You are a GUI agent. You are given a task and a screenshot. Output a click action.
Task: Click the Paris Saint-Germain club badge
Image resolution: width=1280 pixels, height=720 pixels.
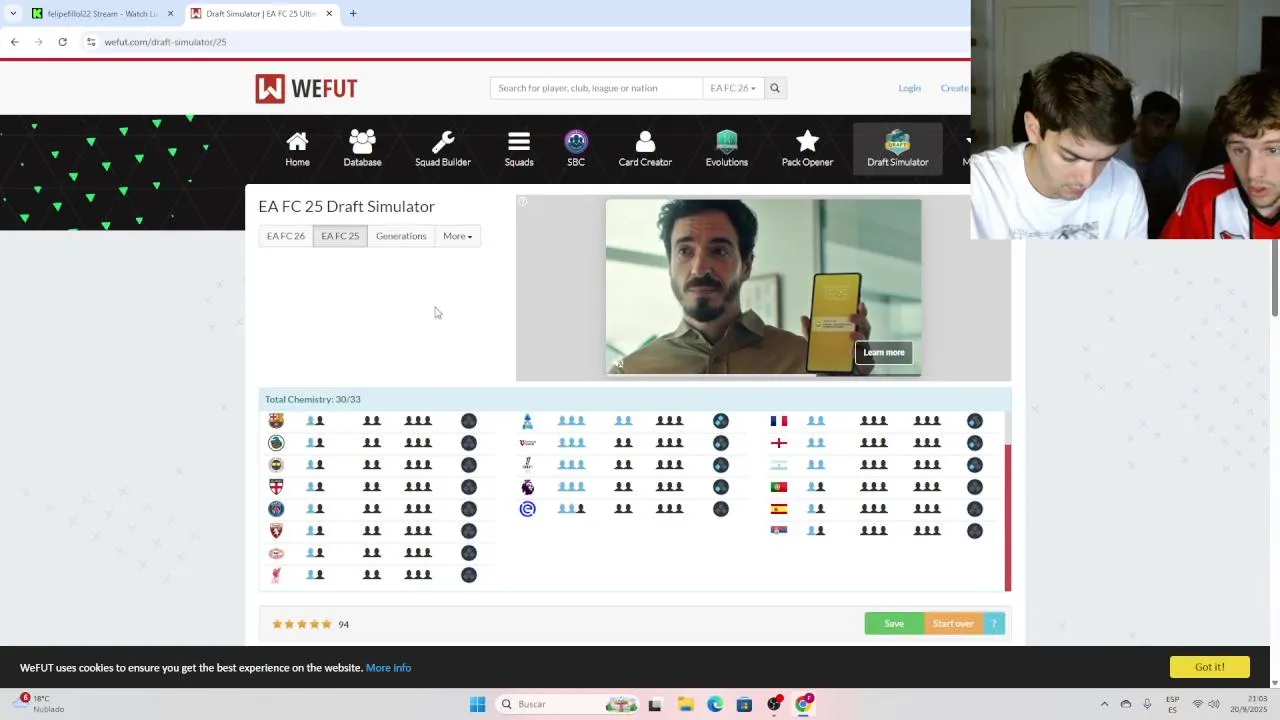(276, 509)
